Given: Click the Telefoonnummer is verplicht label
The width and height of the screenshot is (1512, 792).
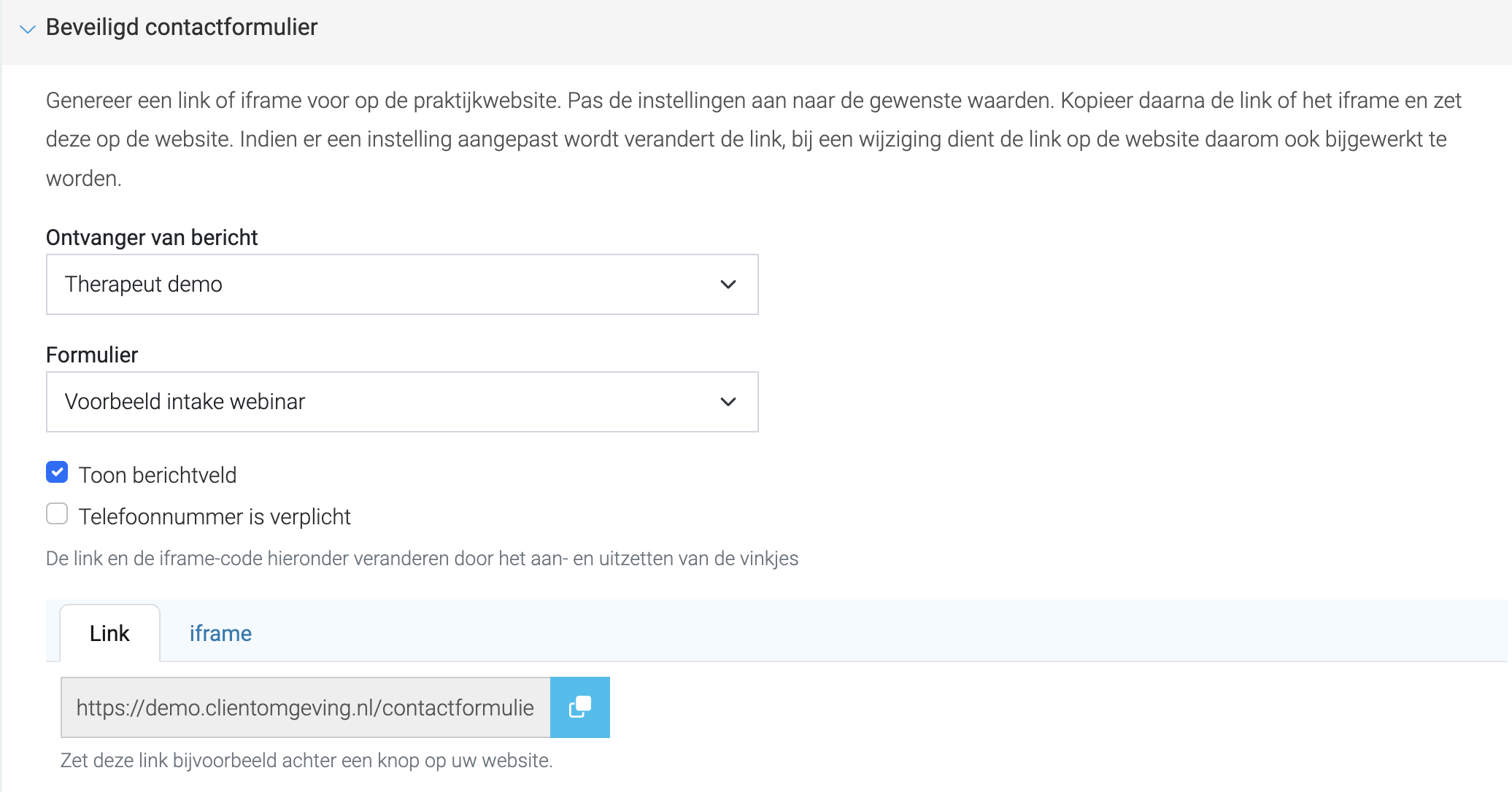Looking at the screenshot, I should click(x=215, y=516).
